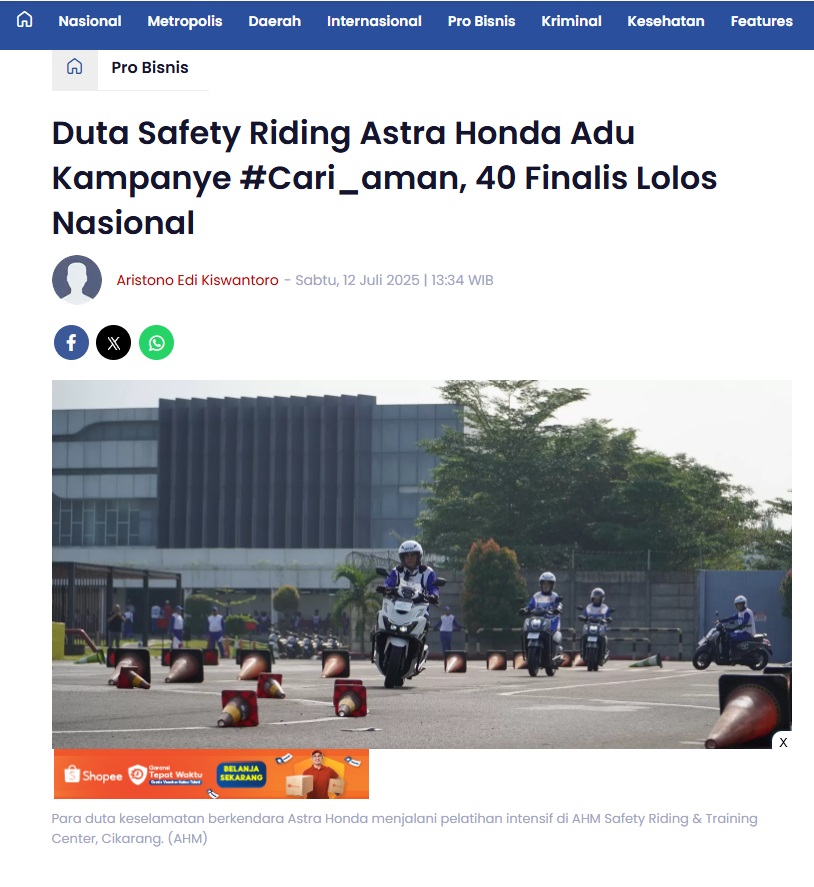The width and height of the screenshot is (814, 887).
Task: Select Pro Bisnis in navigation bar
Action: 481,21
